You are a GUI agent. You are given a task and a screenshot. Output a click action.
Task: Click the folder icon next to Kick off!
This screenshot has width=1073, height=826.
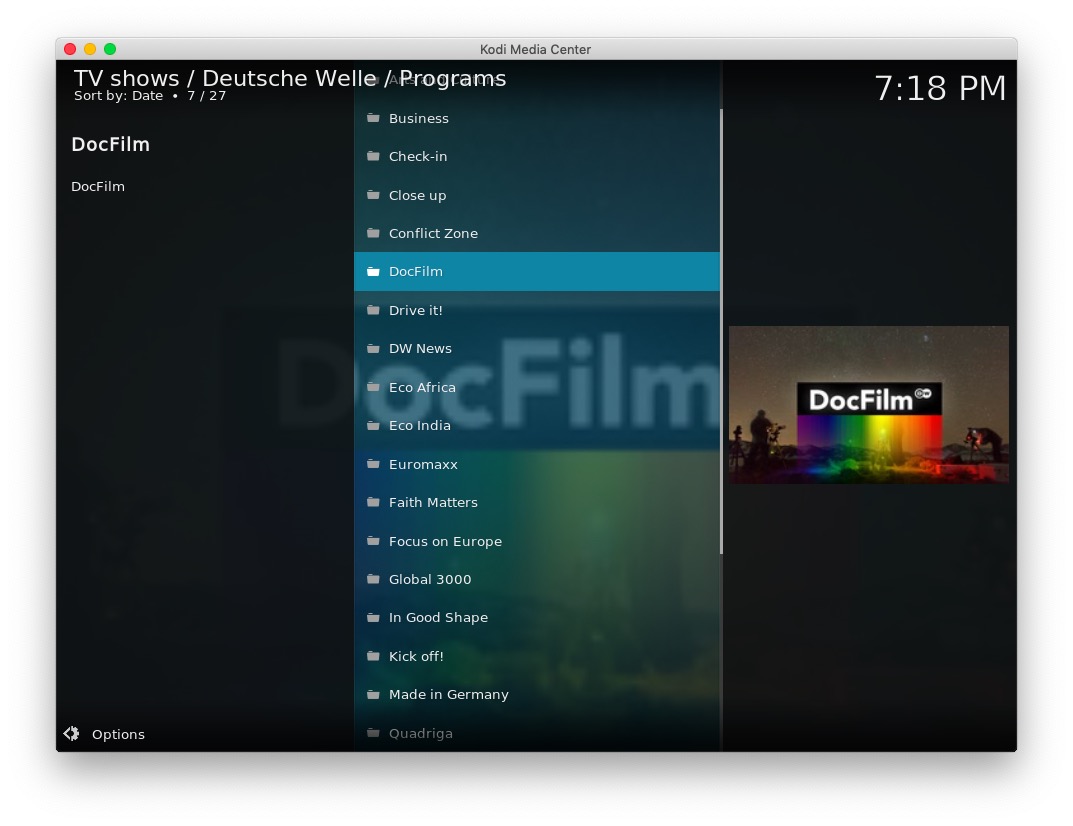(373, 656)
